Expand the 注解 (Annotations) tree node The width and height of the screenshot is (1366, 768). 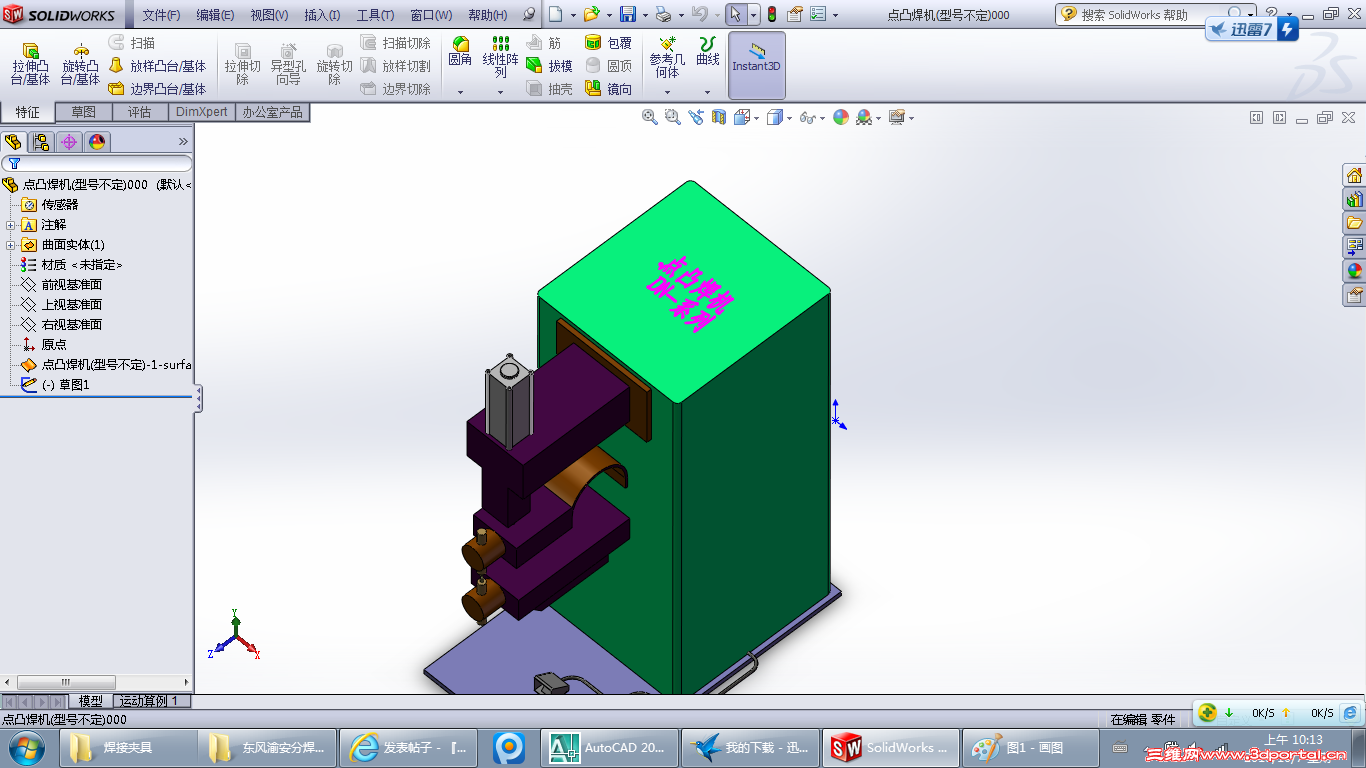[x=10, y=225]
